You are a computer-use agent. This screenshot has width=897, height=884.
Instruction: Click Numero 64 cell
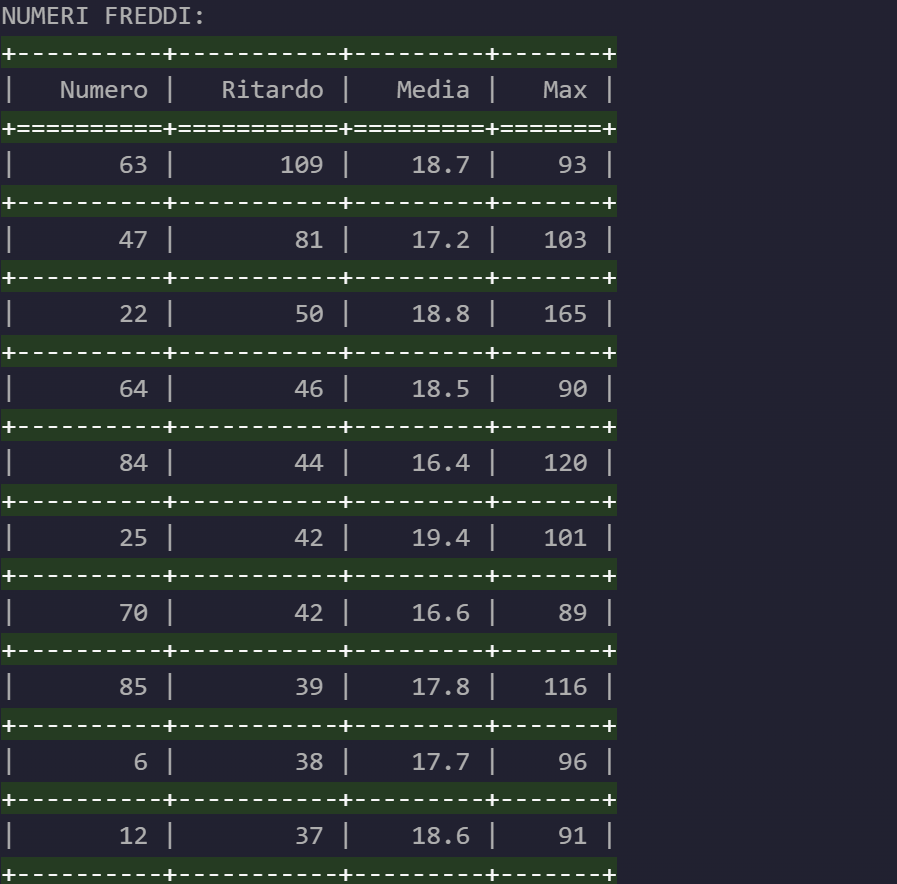pyautogui.click(x=133, y=389)
